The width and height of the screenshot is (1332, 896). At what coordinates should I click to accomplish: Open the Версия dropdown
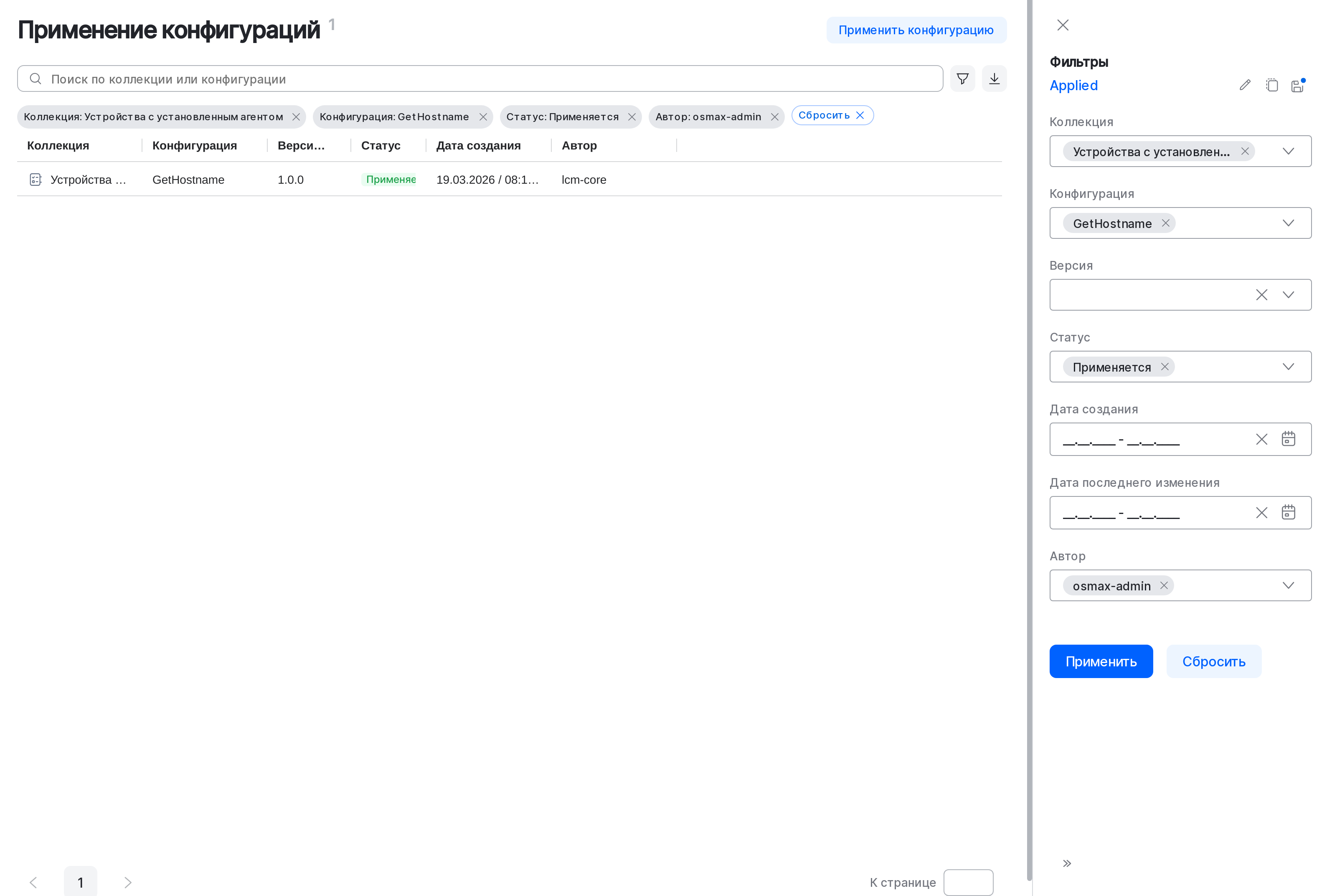coord(1288,295)
